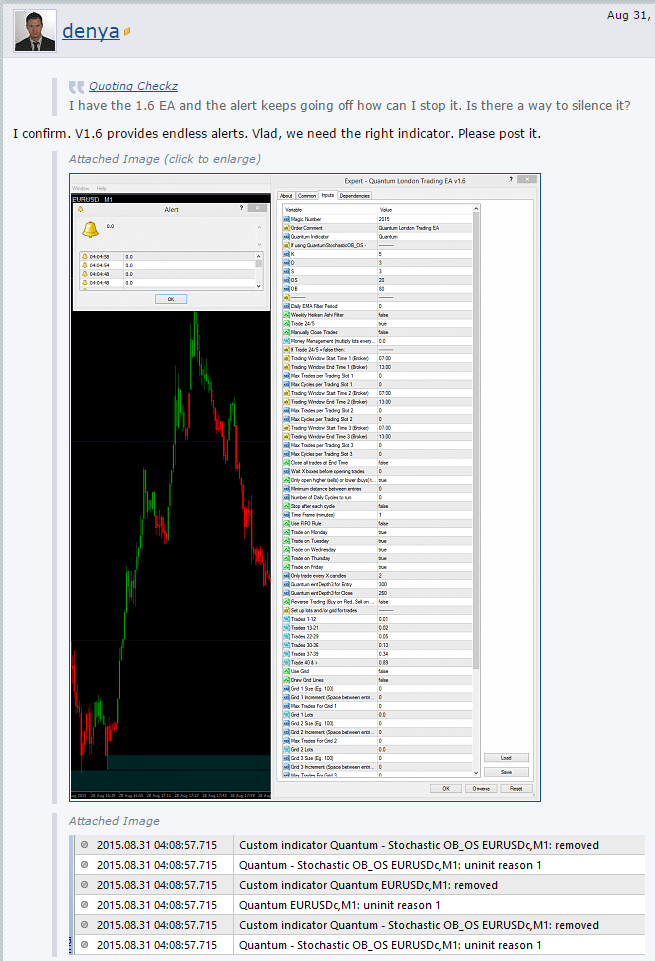
Task: Click OK in the Alert dialog
Action: pyautogui.click(x=171, y=299)
